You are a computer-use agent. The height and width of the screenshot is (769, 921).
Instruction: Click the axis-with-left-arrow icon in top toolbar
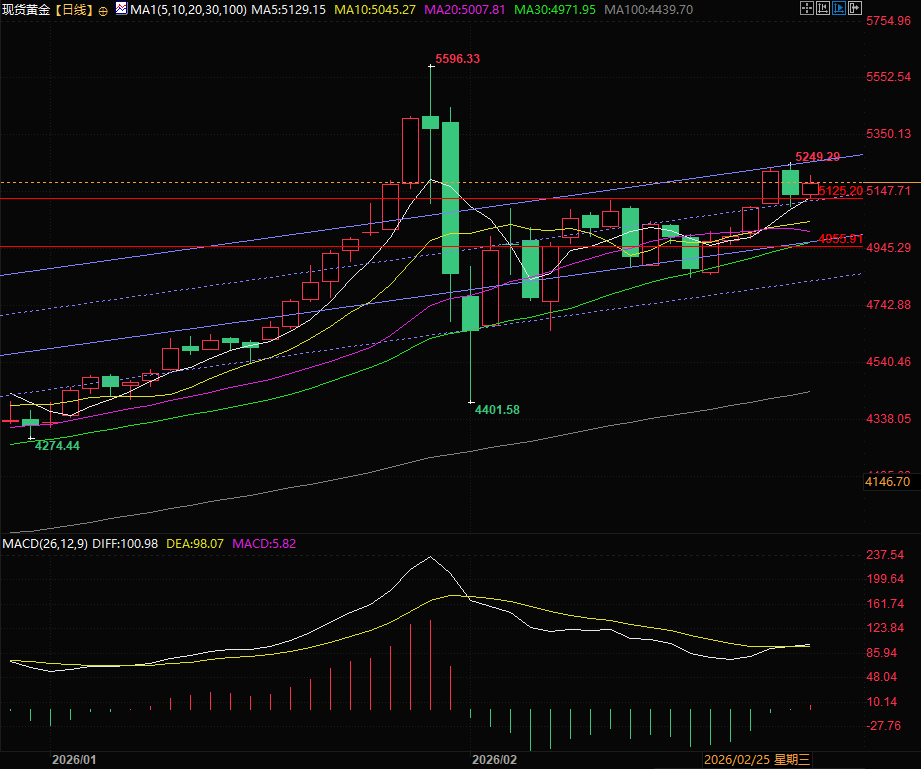coord(823,9)
